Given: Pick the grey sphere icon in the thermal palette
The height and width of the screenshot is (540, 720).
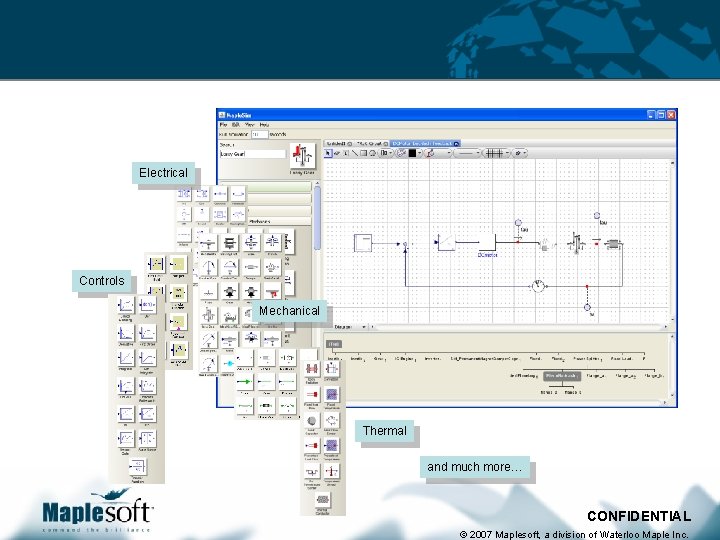Looking at the screenshot, I should (311, 421).
